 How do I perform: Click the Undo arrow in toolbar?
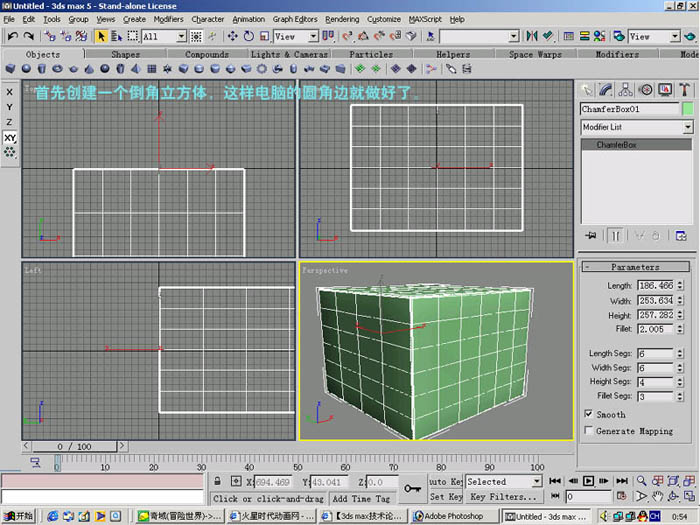12,36
